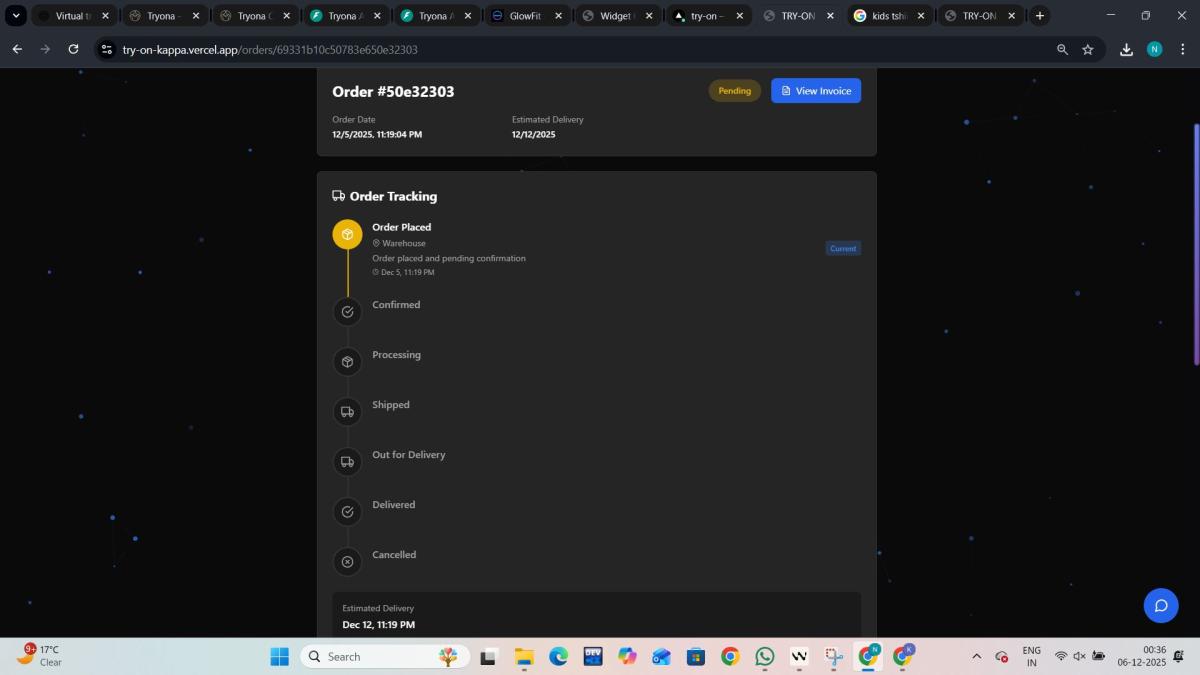
Task: Click the Delivered step check icon
Action: (x=347, y=512)
